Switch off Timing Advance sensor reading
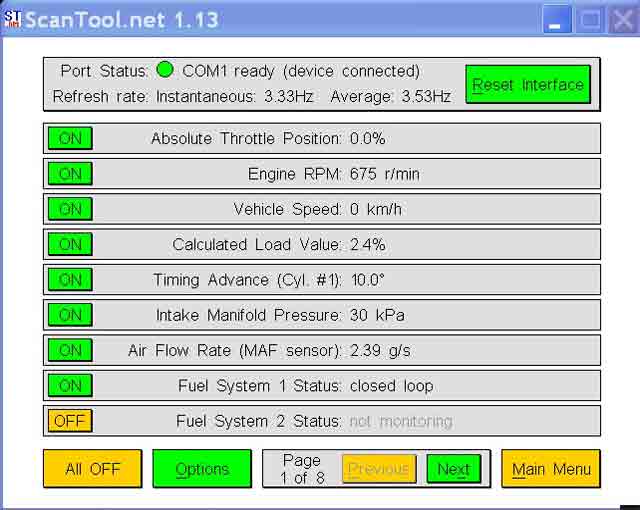This screenshot has width=640, height=510. click(x=70, y=280)
